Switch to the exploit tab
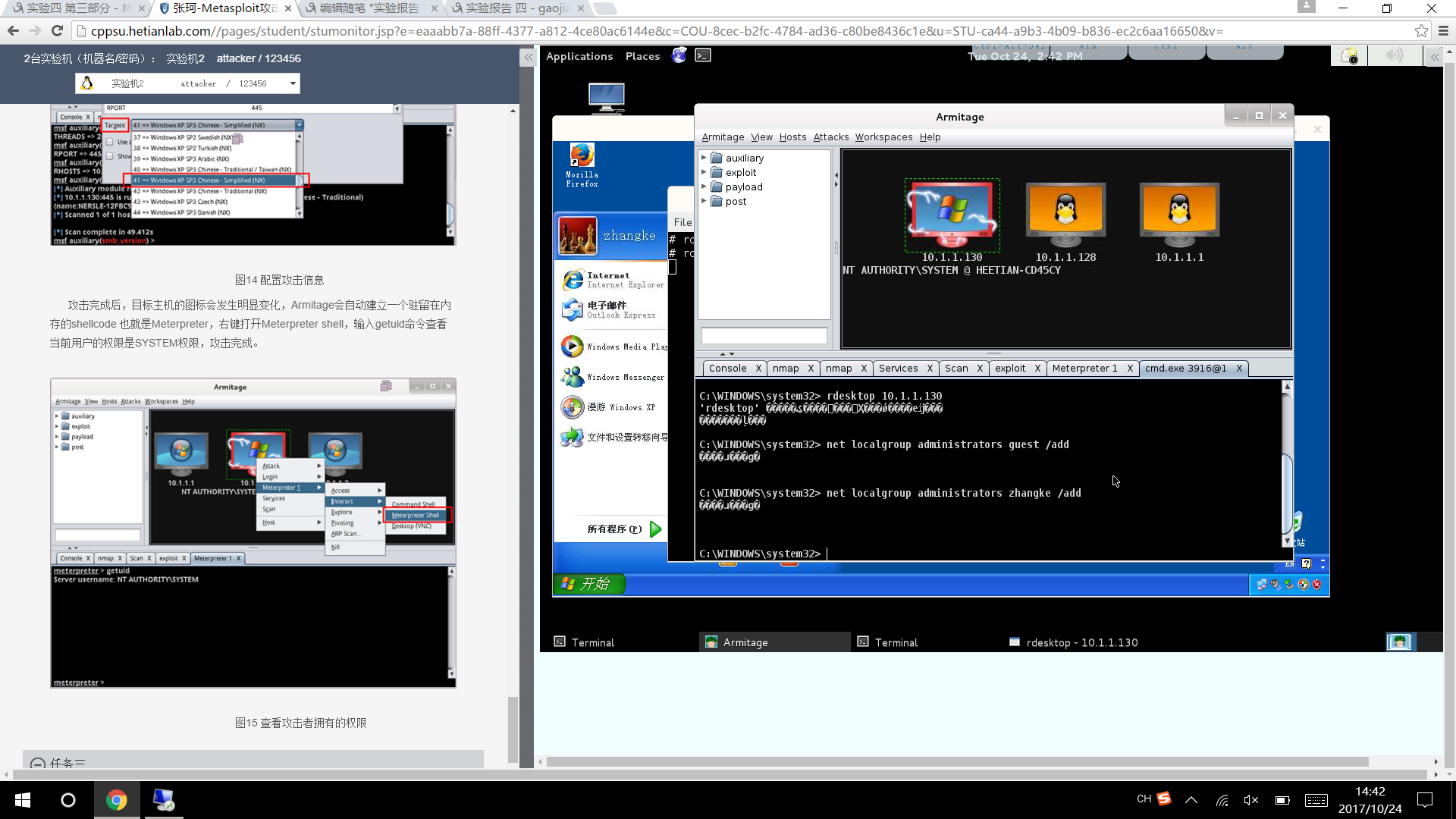Image resolution: width=1456 pixels, height=819 pixels. [1010, 368]
